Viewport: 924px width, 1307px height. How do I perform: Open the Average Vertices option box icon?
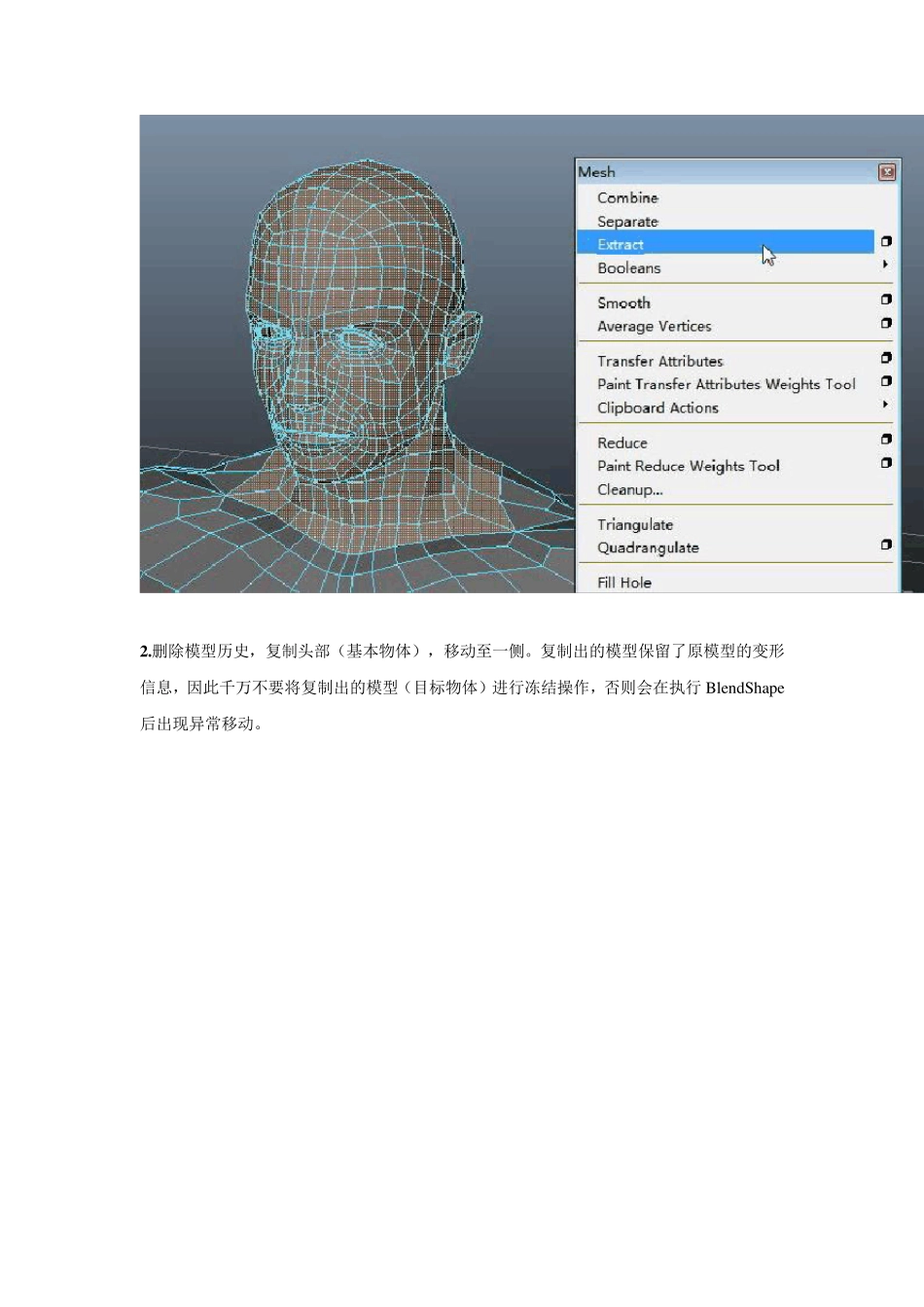pos(886,323)
